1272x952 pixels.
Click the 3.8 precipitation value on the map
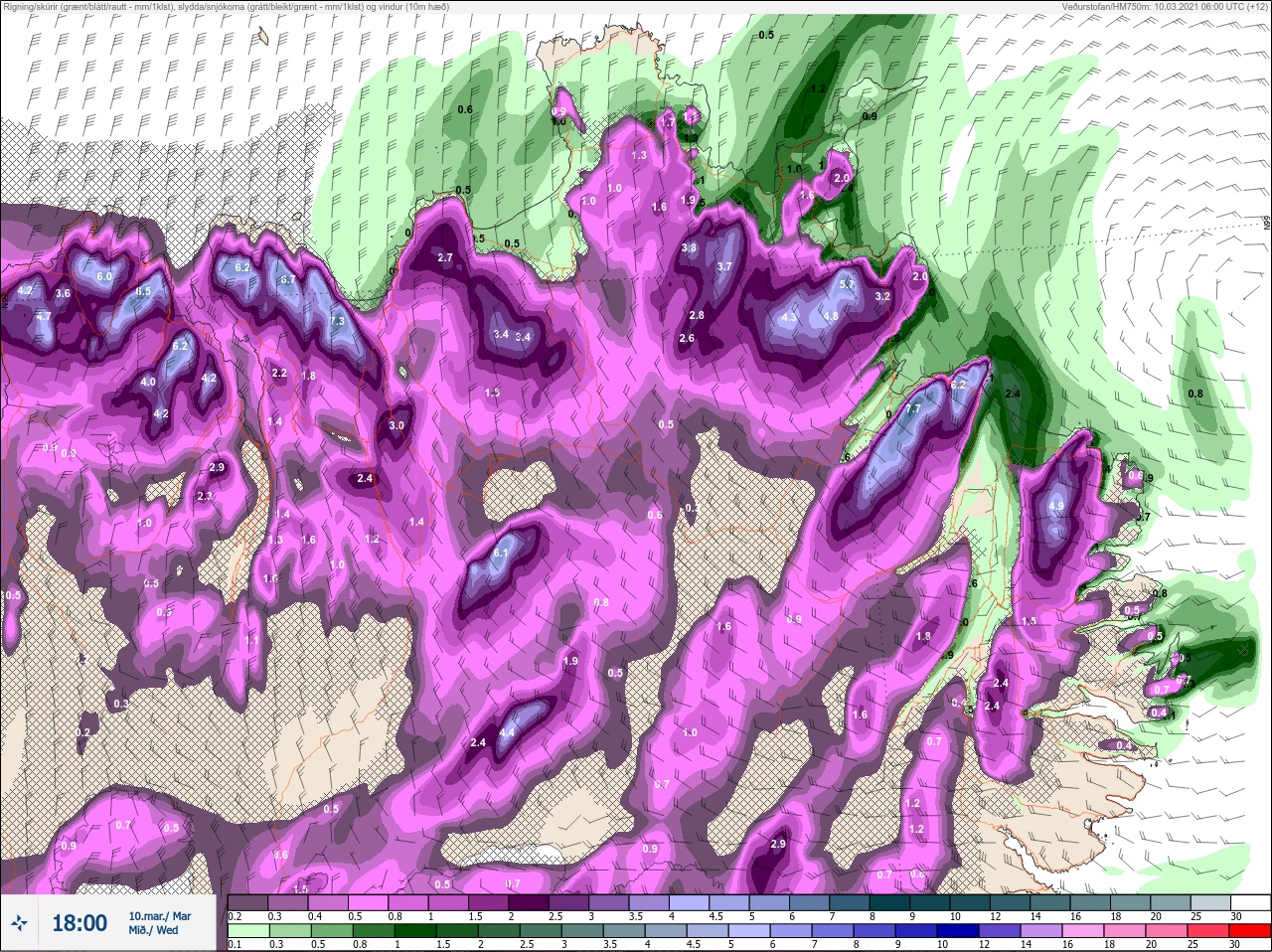coord(689,247)
